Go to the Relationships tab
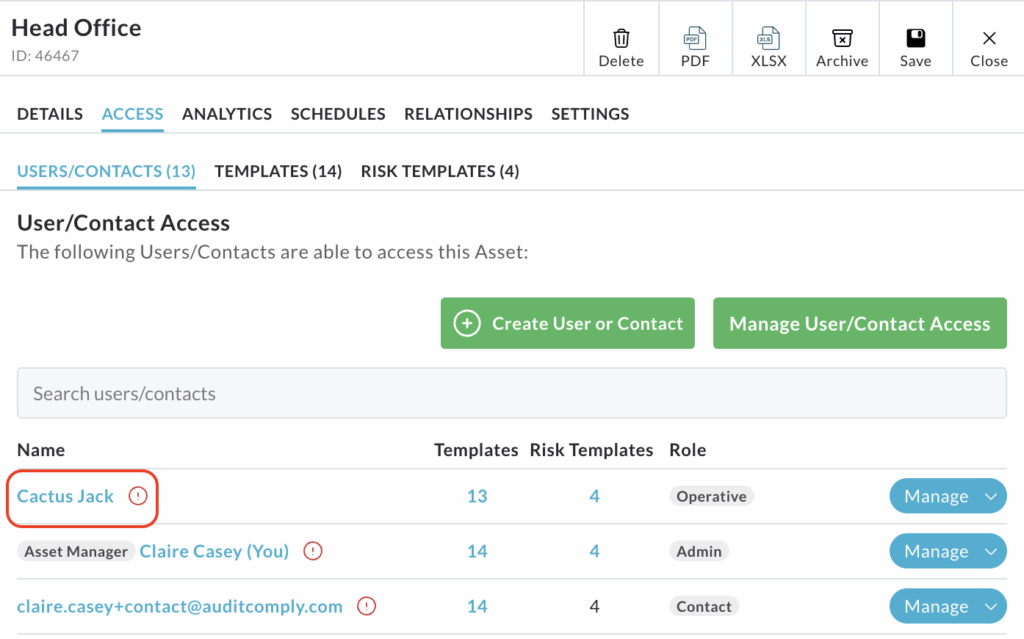 468,114
